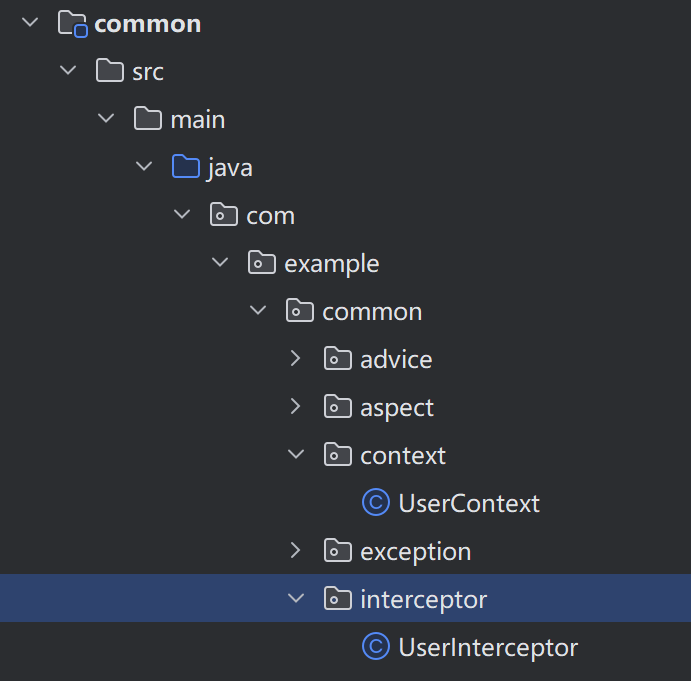The image size is (691, 681).
Task: Select the main folder label
Action: [x=198, y=119]
